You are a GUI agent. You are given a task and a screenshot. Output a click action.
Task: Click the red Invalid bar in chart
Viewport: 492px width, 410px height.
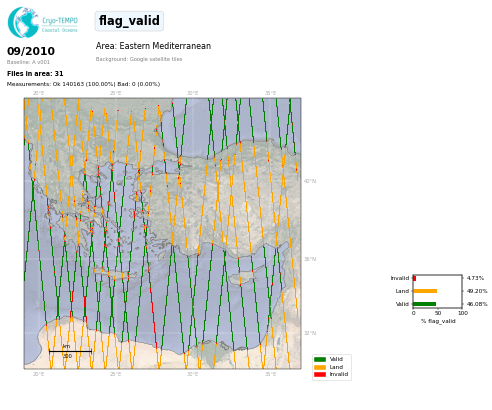(414, 278)
